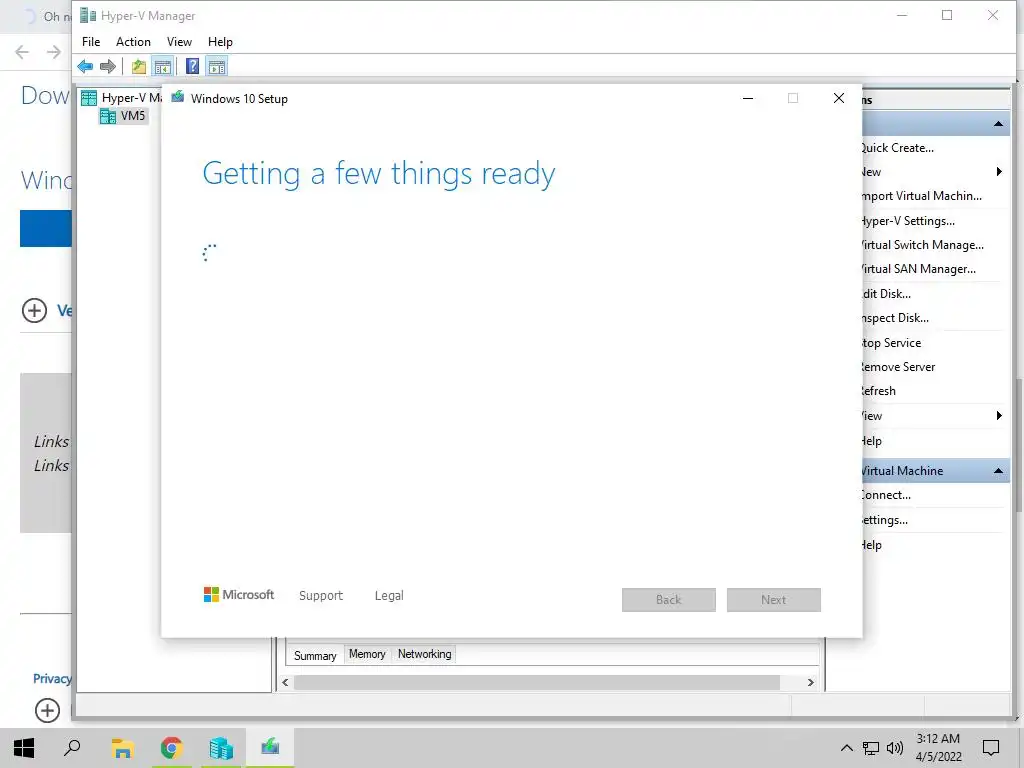Click browser back arrow behind Hyper-V window
Viewport: 1024px width, 768px height.
(x=22, y=52)
